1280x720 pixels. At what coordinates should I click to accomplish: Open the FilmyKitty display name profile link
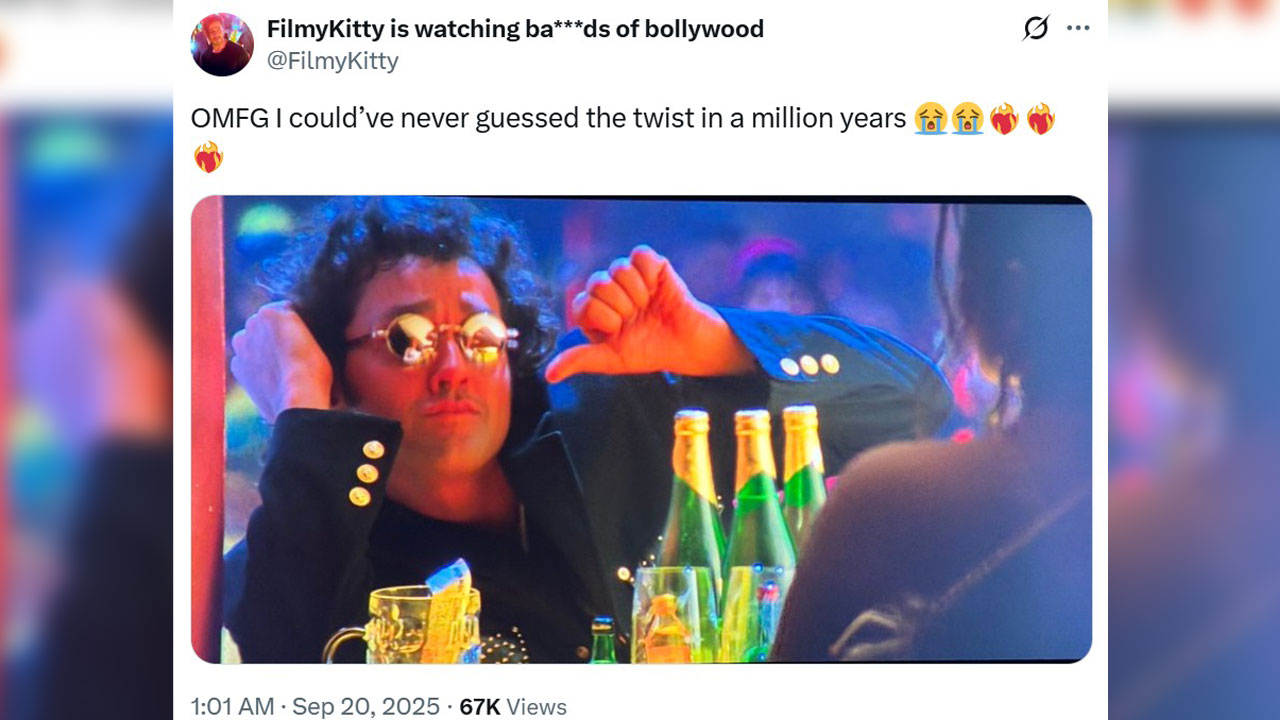[515, 29]
